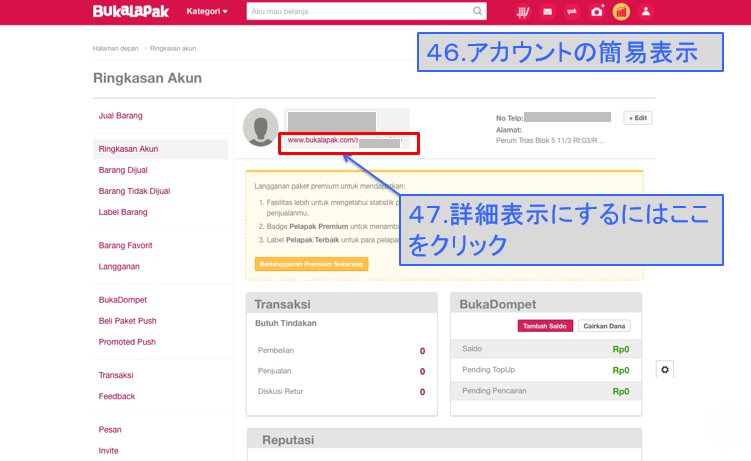Screen dimensions: 751x461
Task: Open Label Barang sidebar link
Action: tap(123, 212)
